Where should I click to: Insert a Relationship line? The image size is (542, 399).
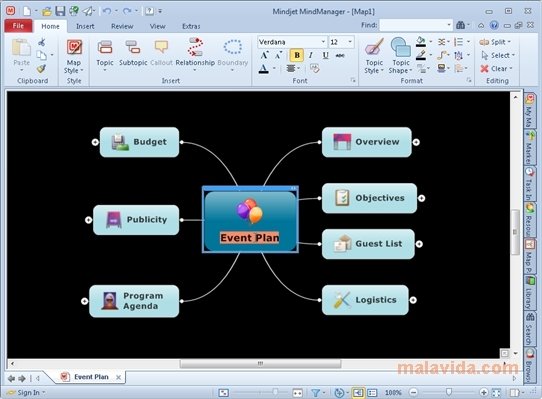195,47
